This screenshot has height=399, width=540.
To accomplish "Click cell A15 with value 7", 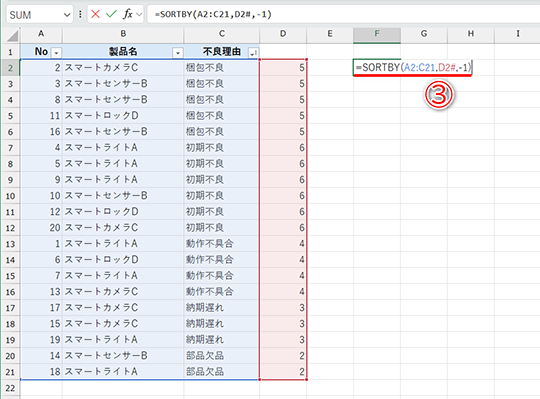I will pyautogui.click(x=41, y=276).
